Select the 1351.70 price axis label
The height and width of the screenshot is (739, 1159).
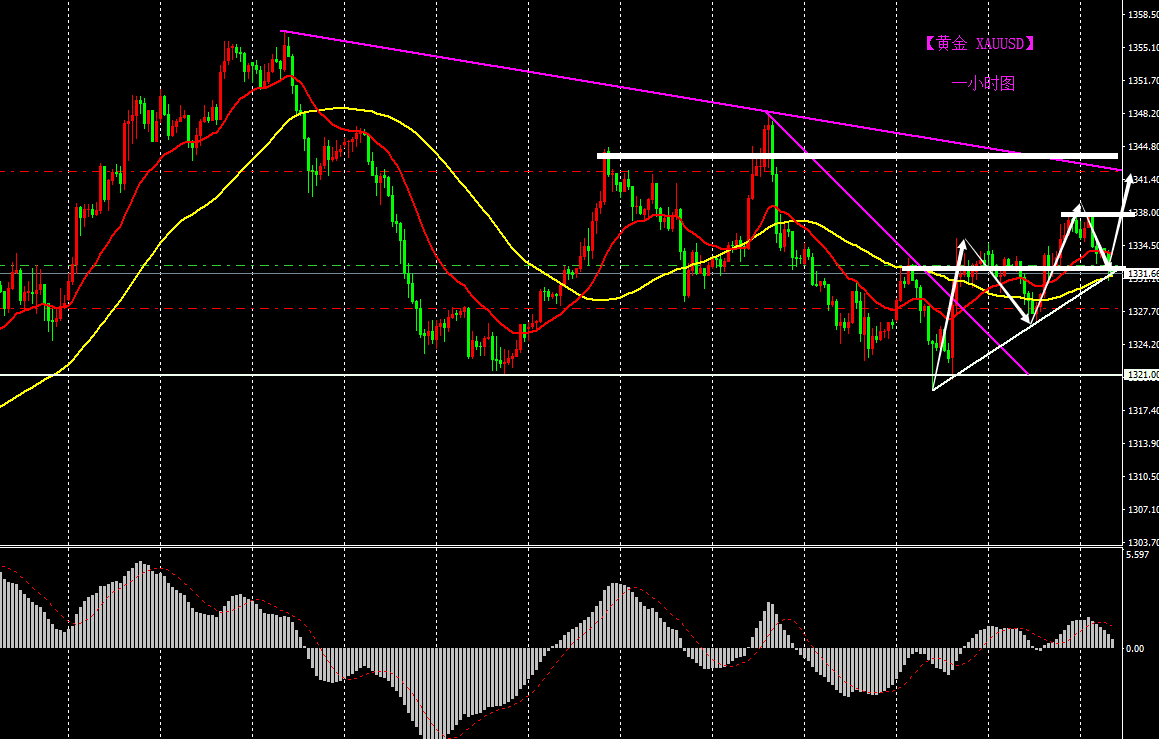1143,81
